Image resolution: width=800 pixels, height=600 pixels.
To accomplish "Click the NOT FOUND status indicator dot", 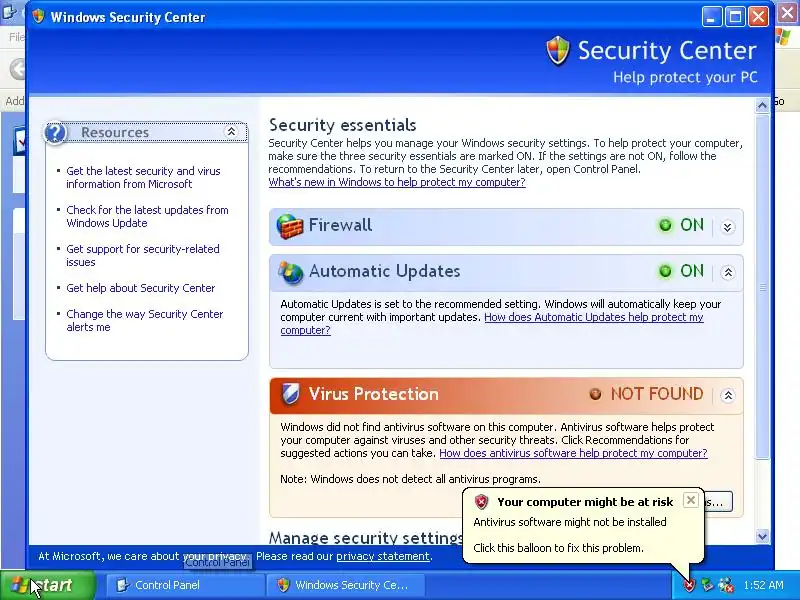I will [x=595, y=394].
